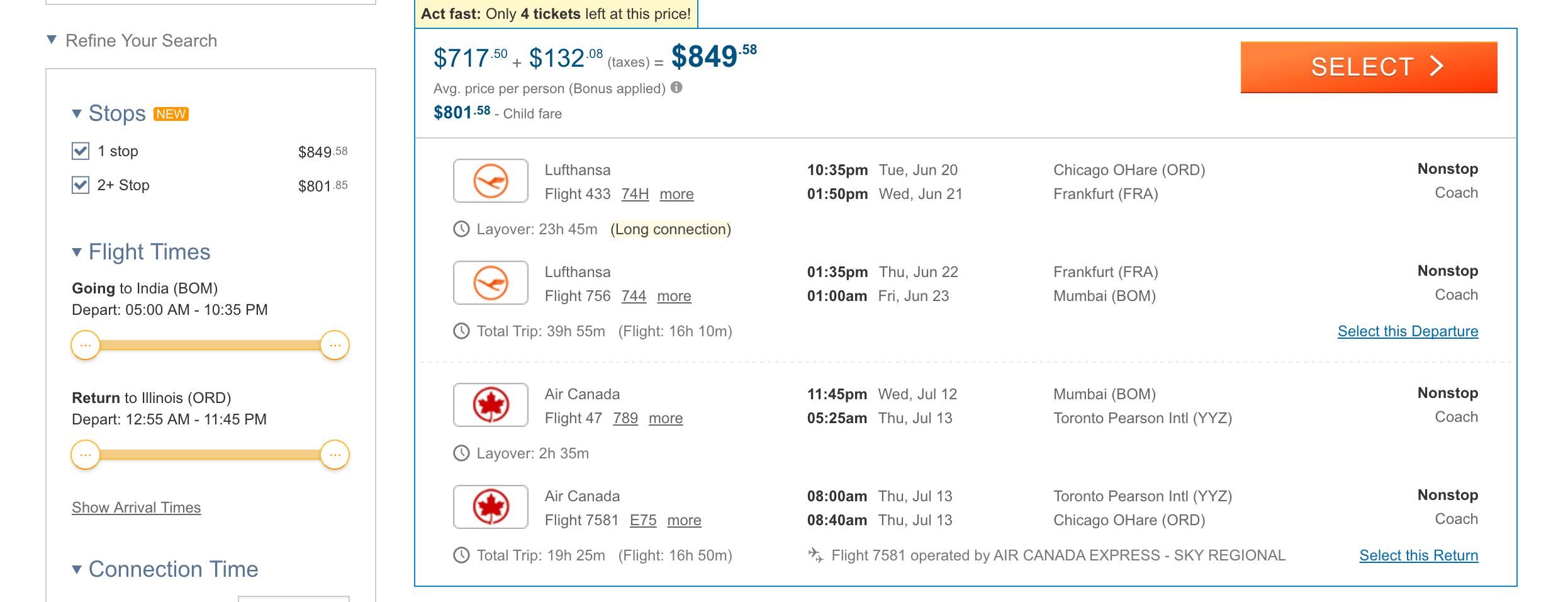Click the orange SELECT button
This screenshot has height=602, width=1568.
pos(1369,67)
